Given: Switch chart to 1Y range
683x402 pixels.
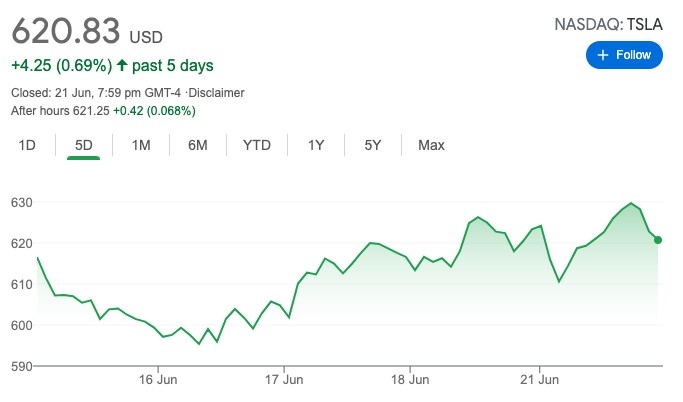Looking at the screenshot, I should [x=316, y=145].
